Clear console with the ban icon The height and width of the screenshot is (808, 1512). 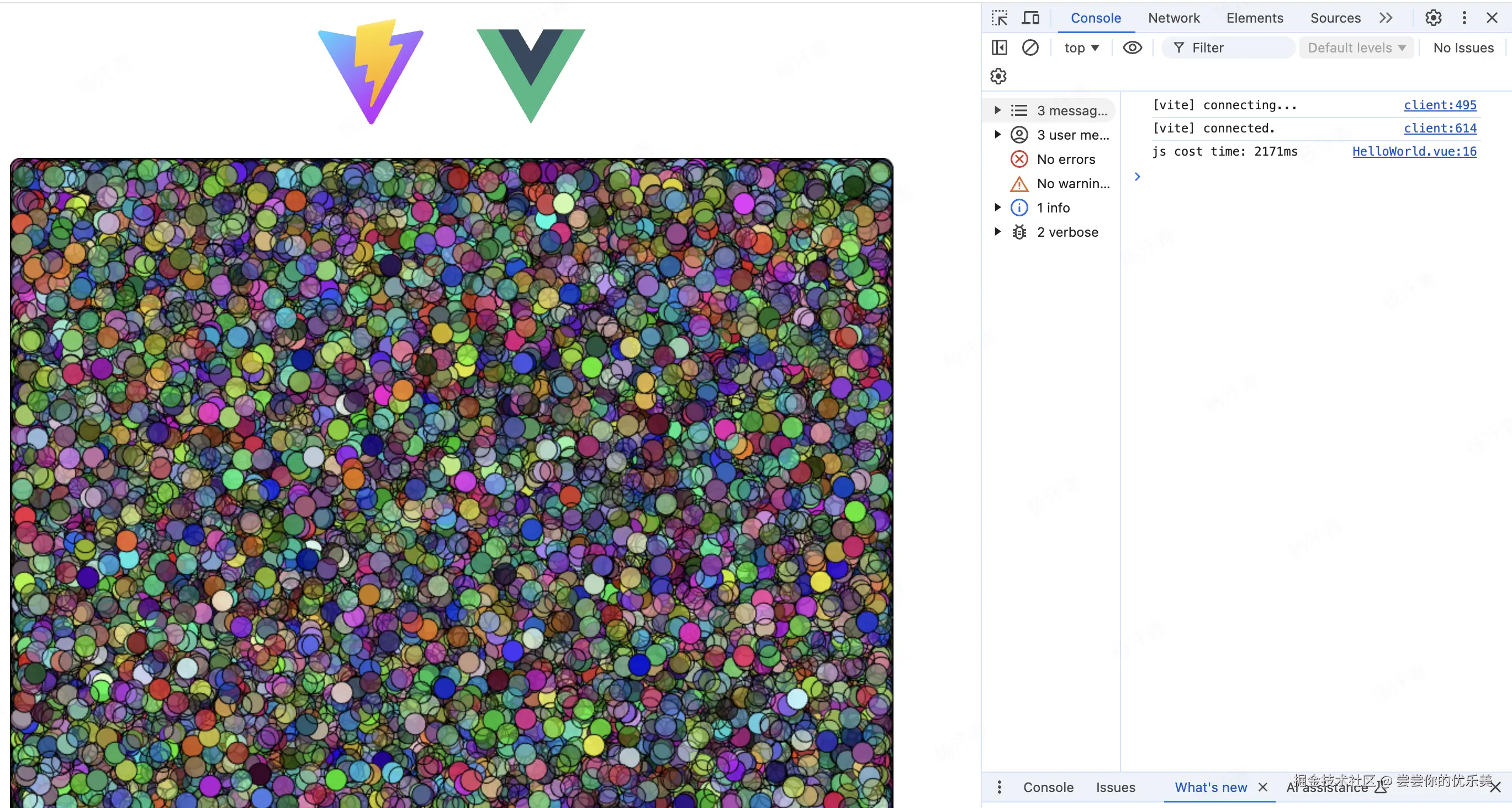[1030, 47]
